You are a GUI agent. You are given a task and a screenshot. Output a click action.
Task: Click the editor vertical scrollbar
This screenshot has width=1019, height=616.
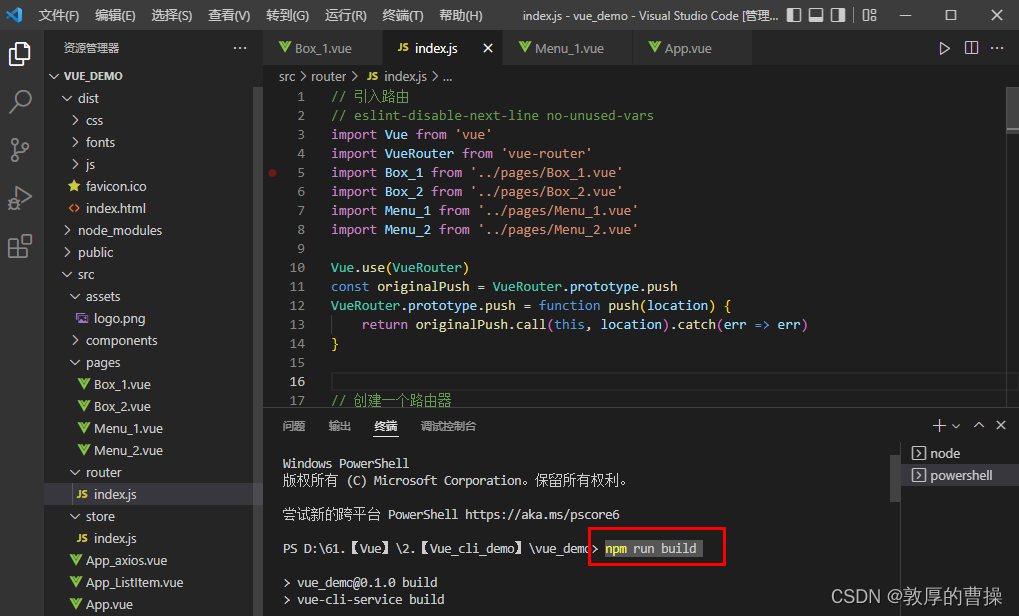click(1011, 110)
